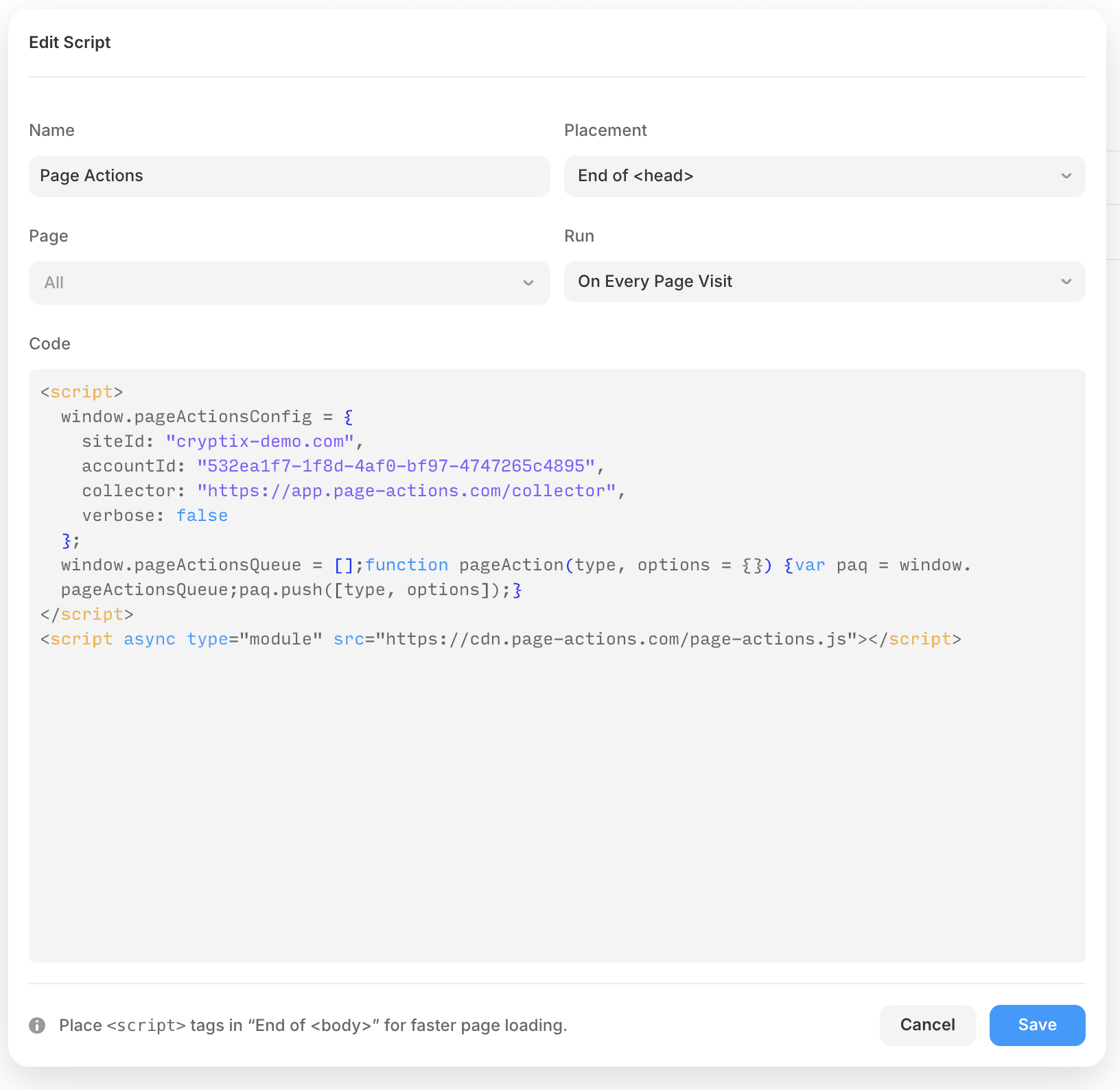Click the closing </script> tag line

[86, 614]
